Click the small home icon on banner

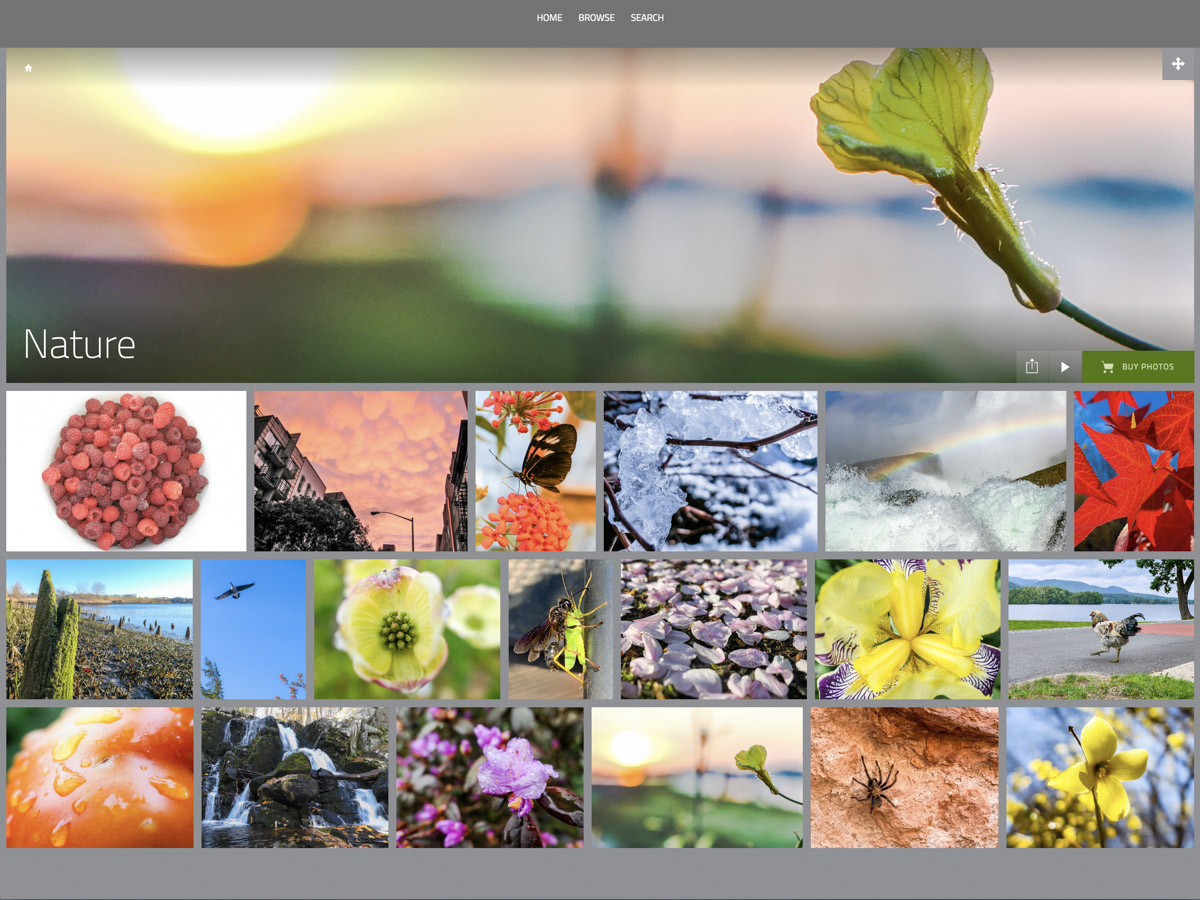(28, 68)
